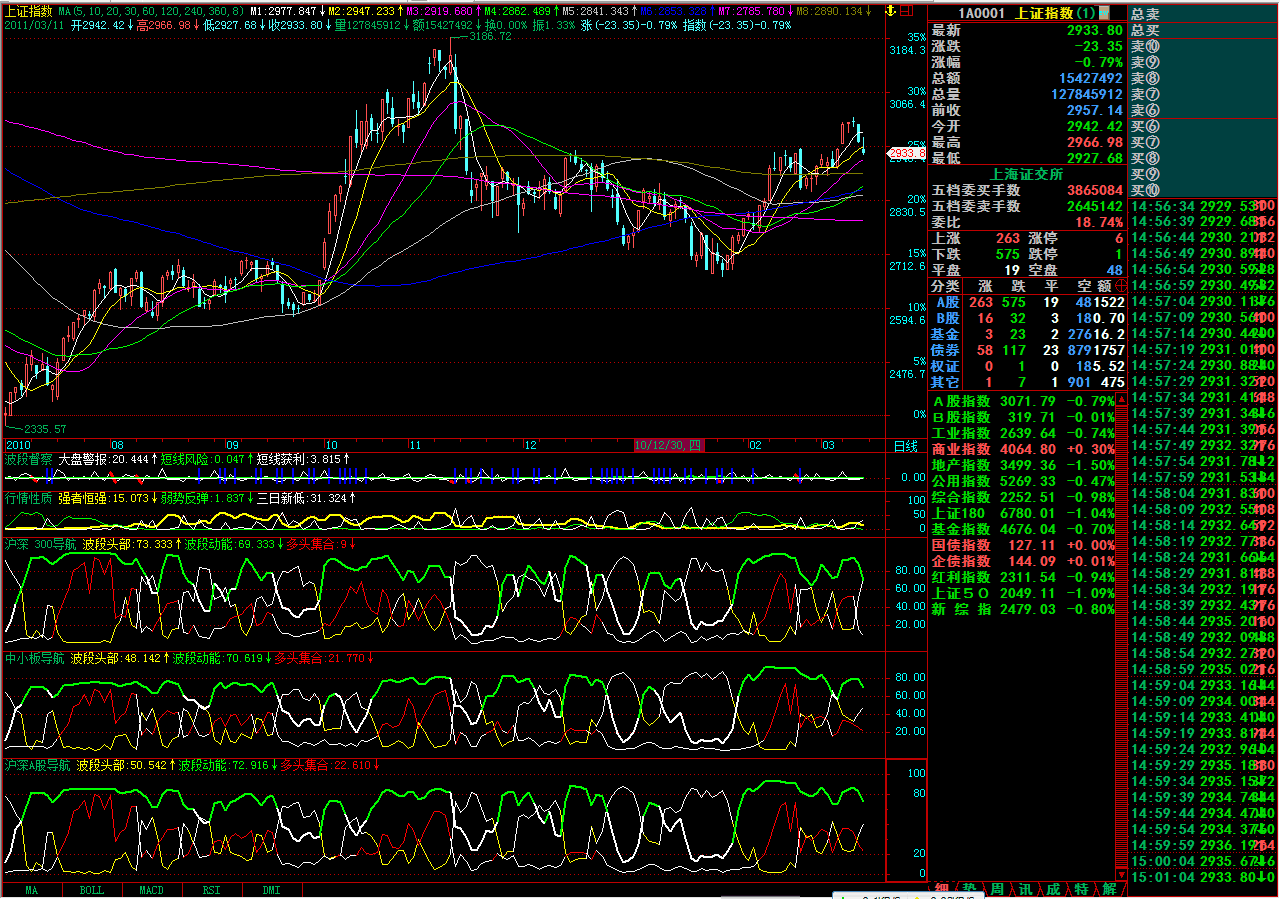Image resolution: width=1280 pixels, height=899 pixels.
Task: Switch to the DMI indicator tab
Action: pos(272,890)
